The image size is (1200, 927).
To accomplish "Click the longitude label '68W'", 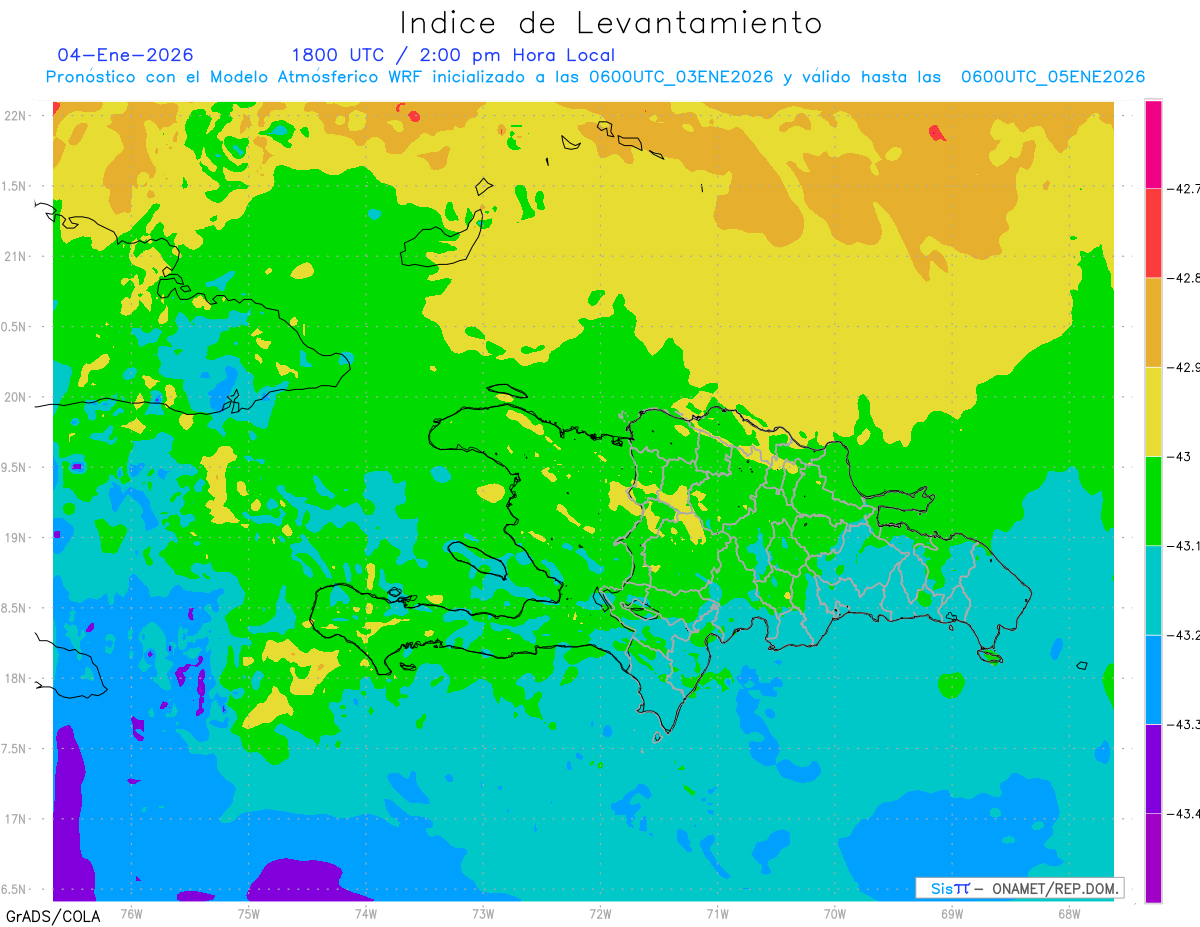I will 1069,912.
